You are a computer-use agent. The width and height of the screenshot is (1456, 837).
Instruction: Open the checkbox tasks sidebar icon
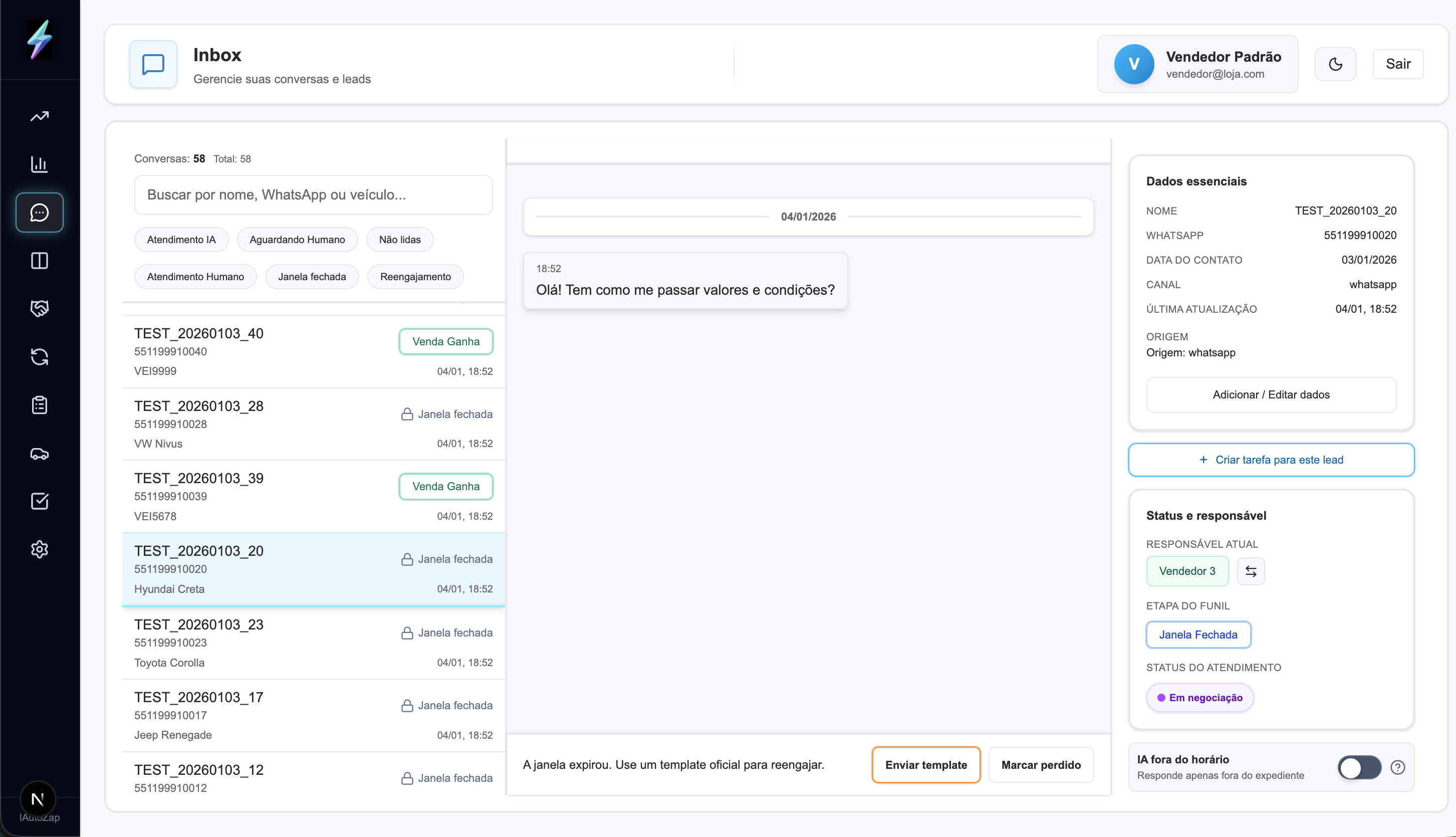(x=39, y=501)
